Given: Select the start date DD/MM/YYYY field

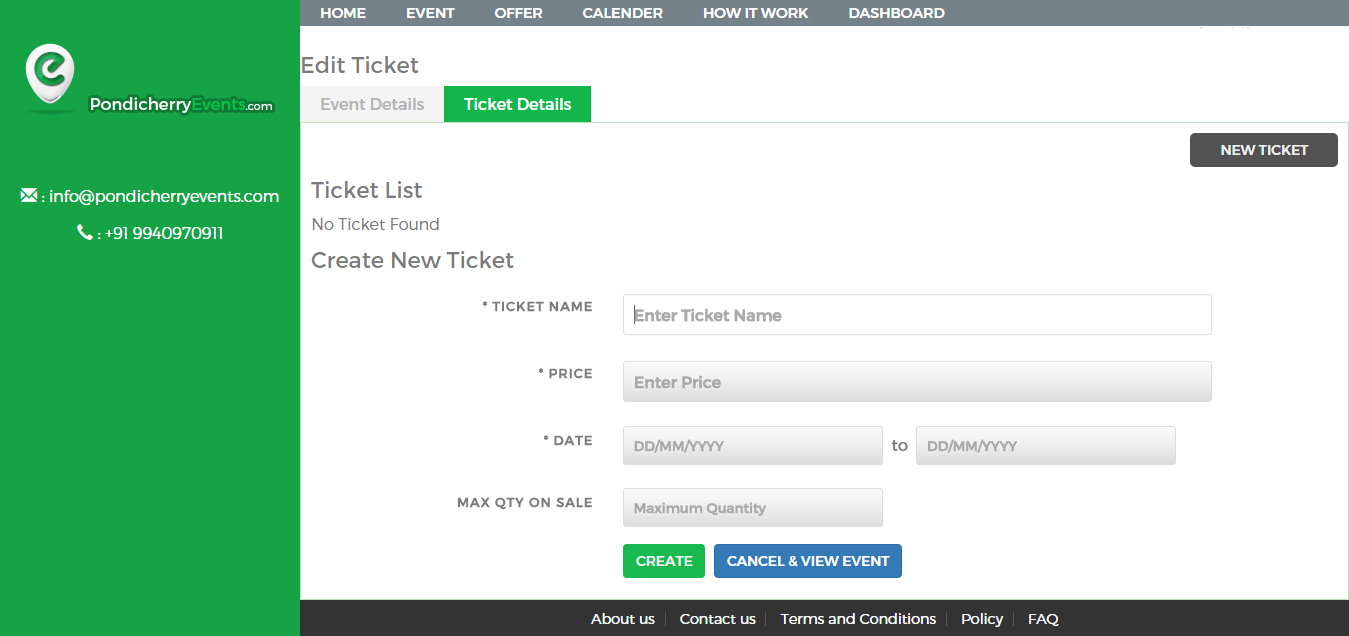Looking at the screenshot, I should pos(752,446).
